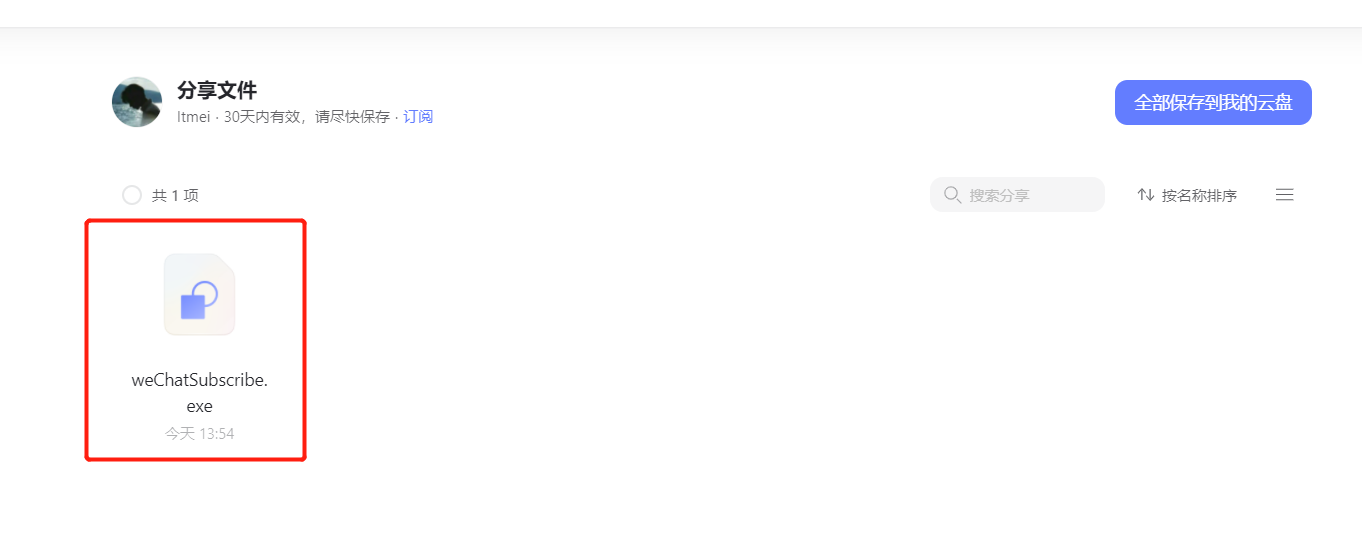This screenshot has height=540, width=1362.
Task: Open the ltmei sharer username
Action: (193, 117)
